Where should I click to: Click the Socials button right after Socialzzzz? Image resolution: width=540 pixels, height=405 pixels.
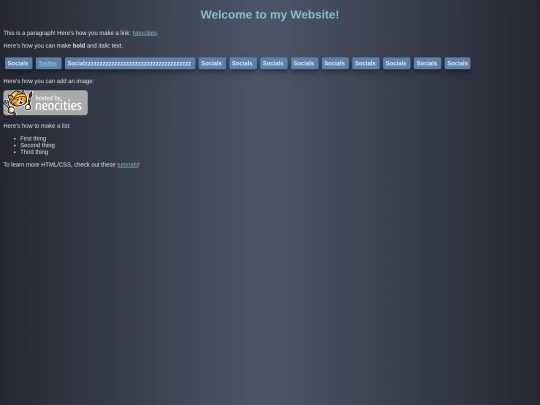click(212, 63)
